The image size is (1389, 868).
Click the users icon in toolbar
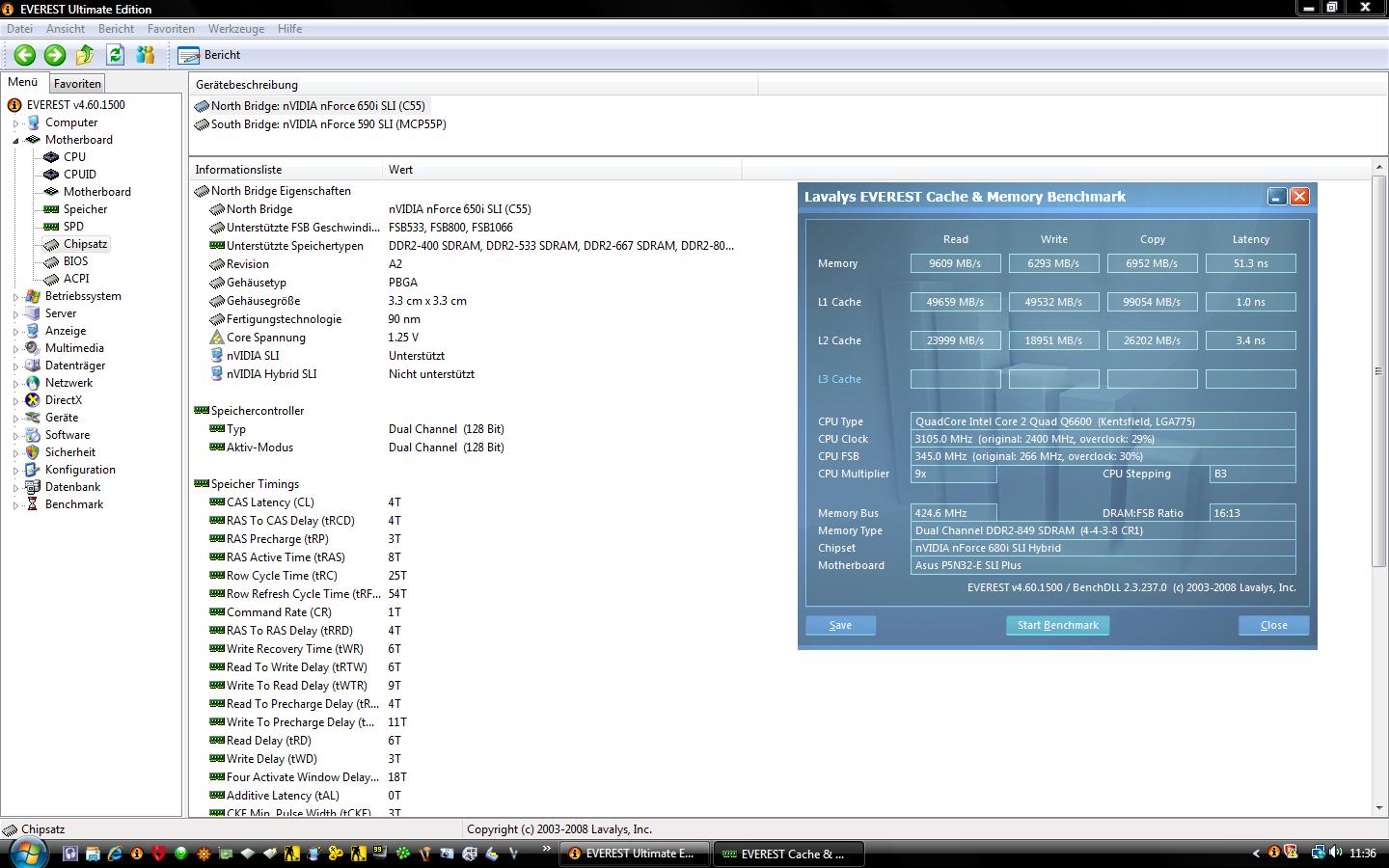coord(146,55)
